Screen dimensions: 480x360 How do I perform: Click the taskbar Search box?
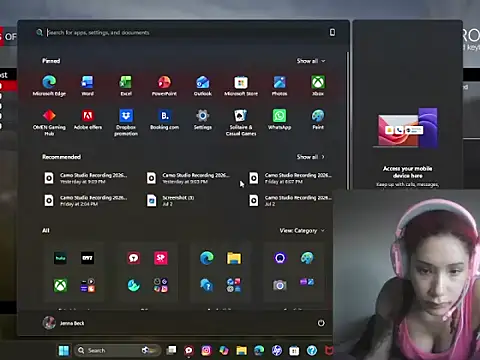click(x=117, y=350)
